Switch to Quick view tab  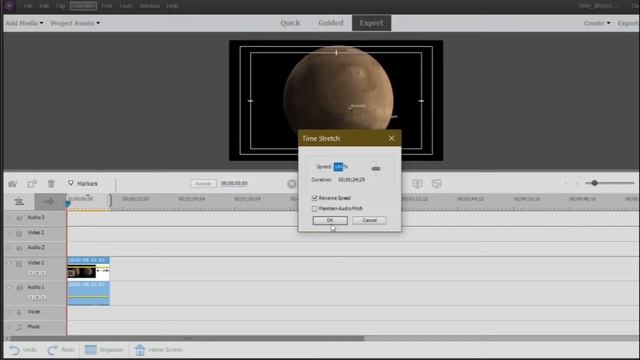(x=290, y=23)
